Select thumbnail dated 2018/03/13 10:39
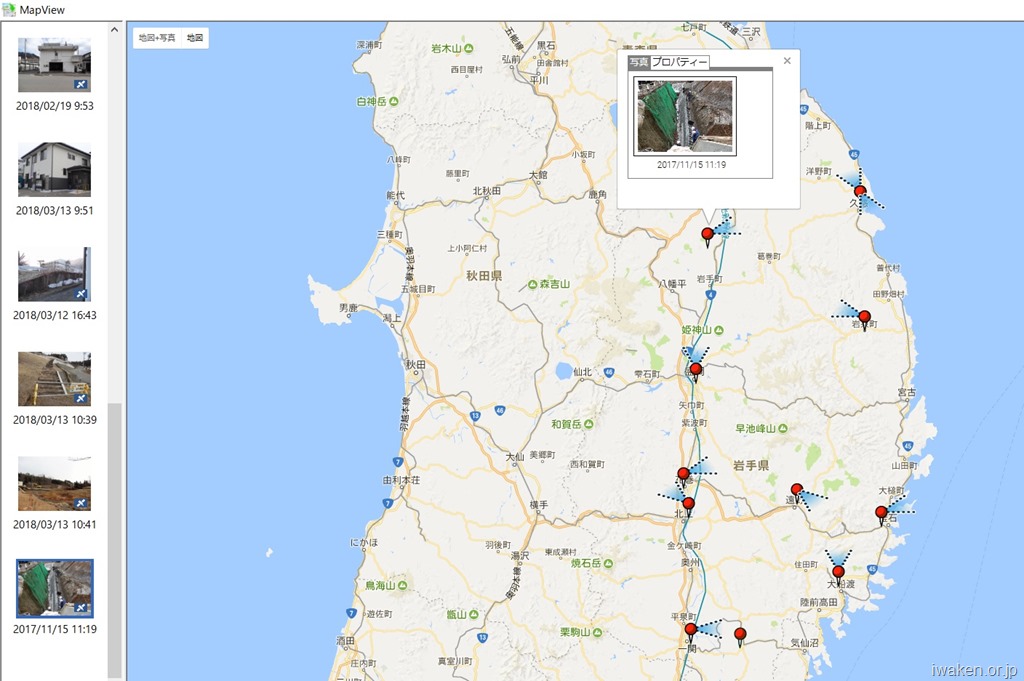Screen dimensions: 1024x681 [54, 379]
